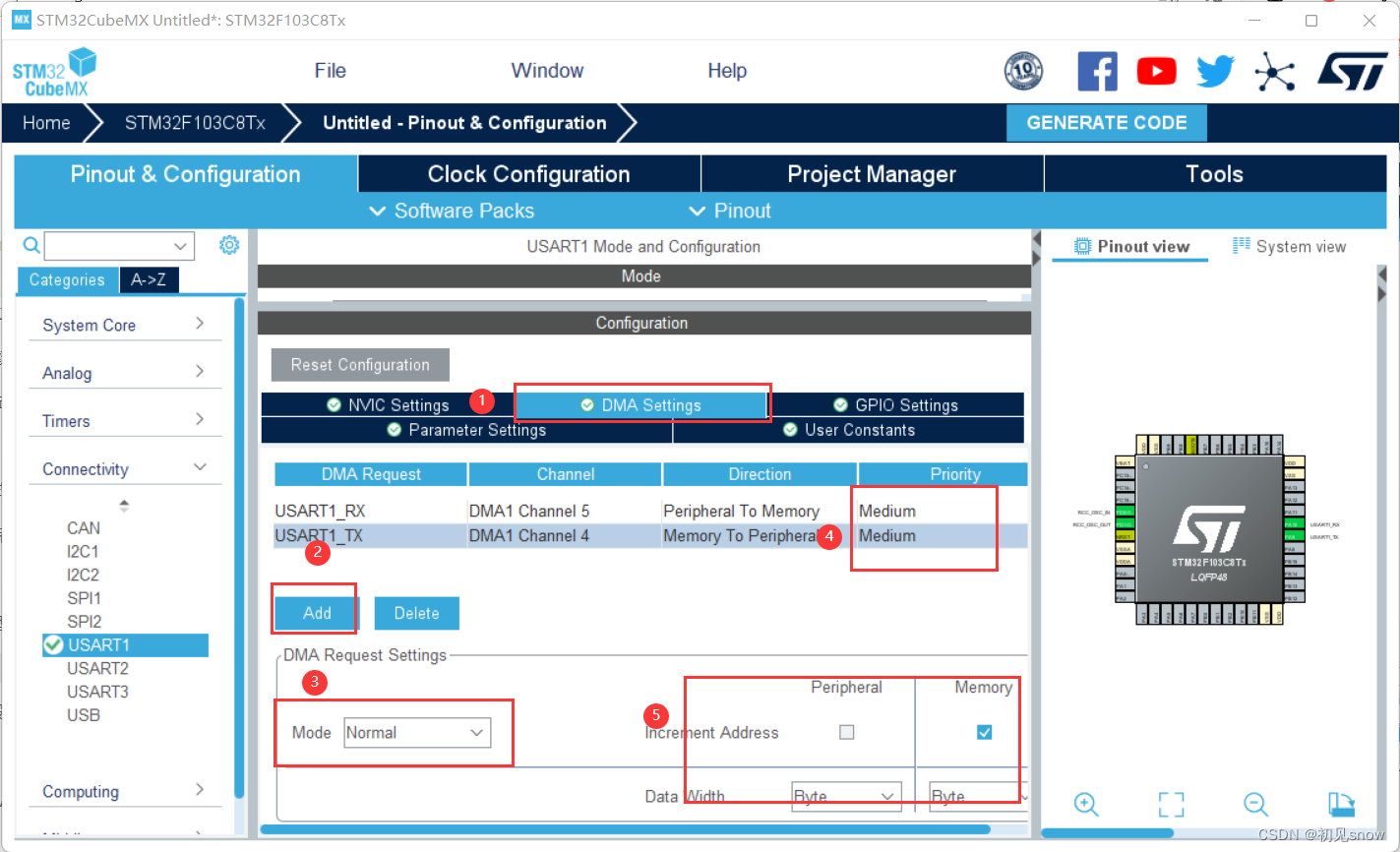
Task: Open the Memory Data Width dropdown
Action: [x=977, y=796]
